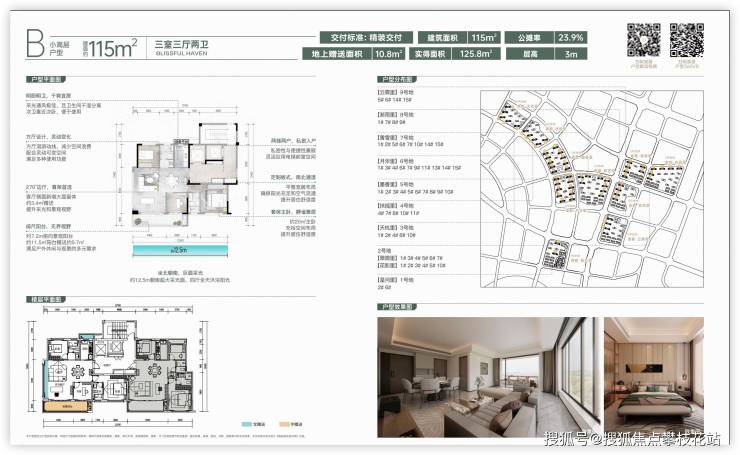Open the bedroom rendering photo
This screenshot has width=740, height=455.
654,377
